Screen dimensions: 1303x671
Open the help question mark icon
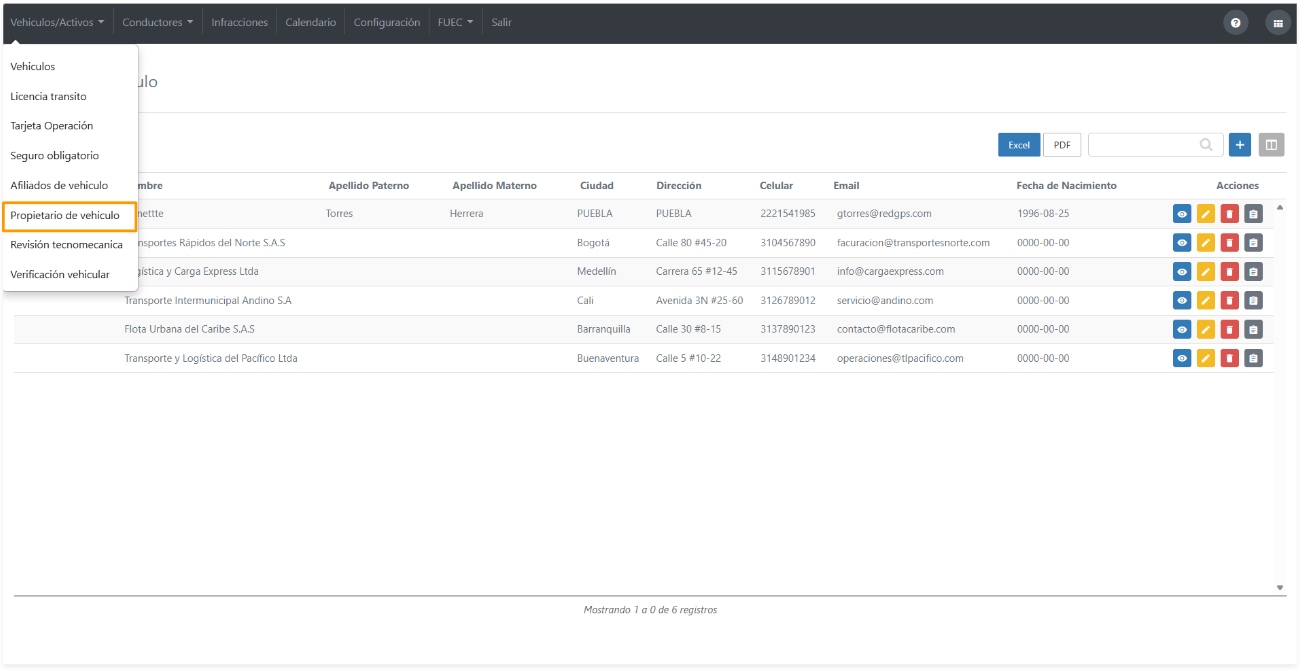click(1236, 22)
